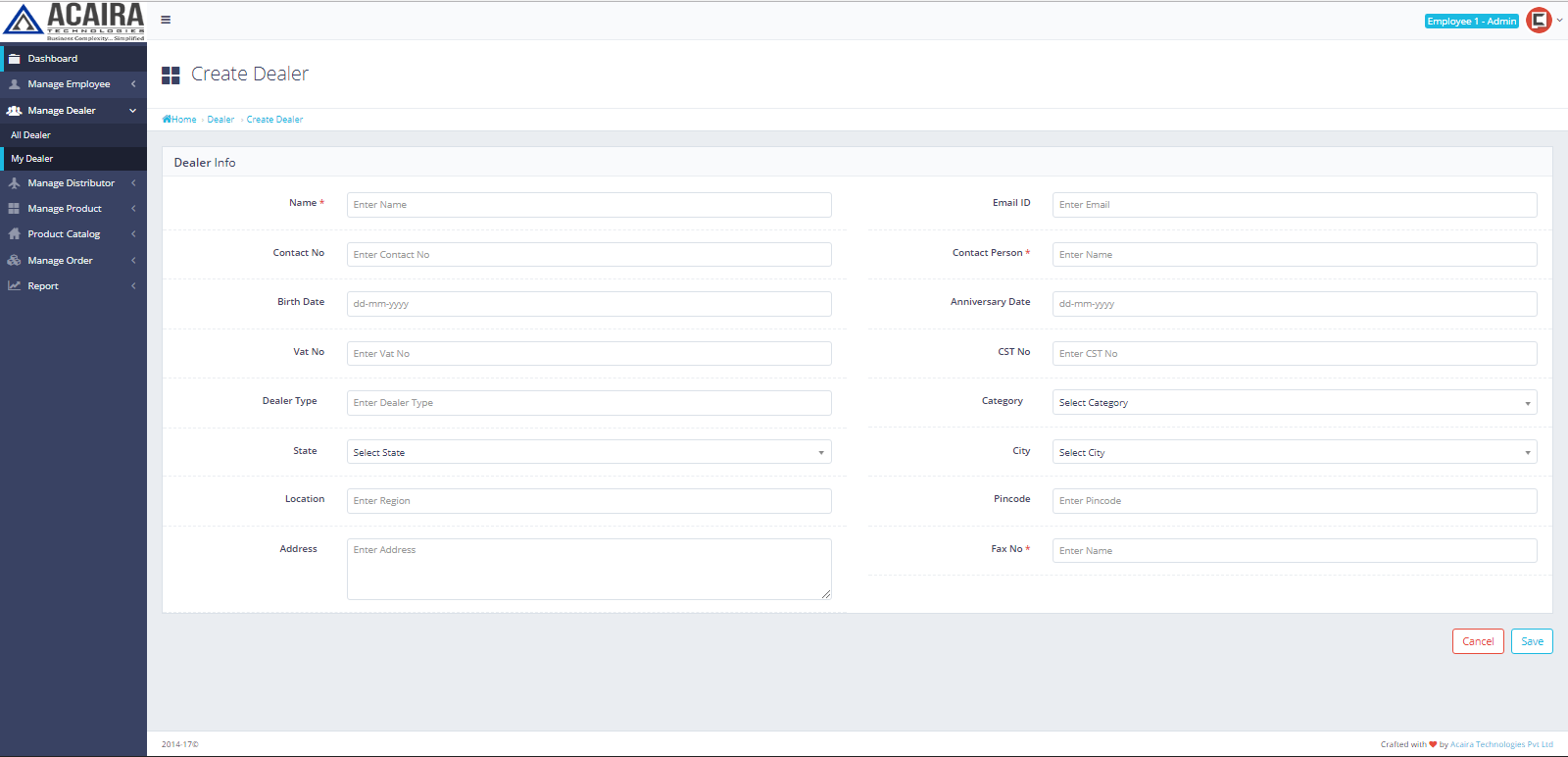The image size is (1568, 757).
Task: Click the Manage Employee person icon
Action: [15, 84]
